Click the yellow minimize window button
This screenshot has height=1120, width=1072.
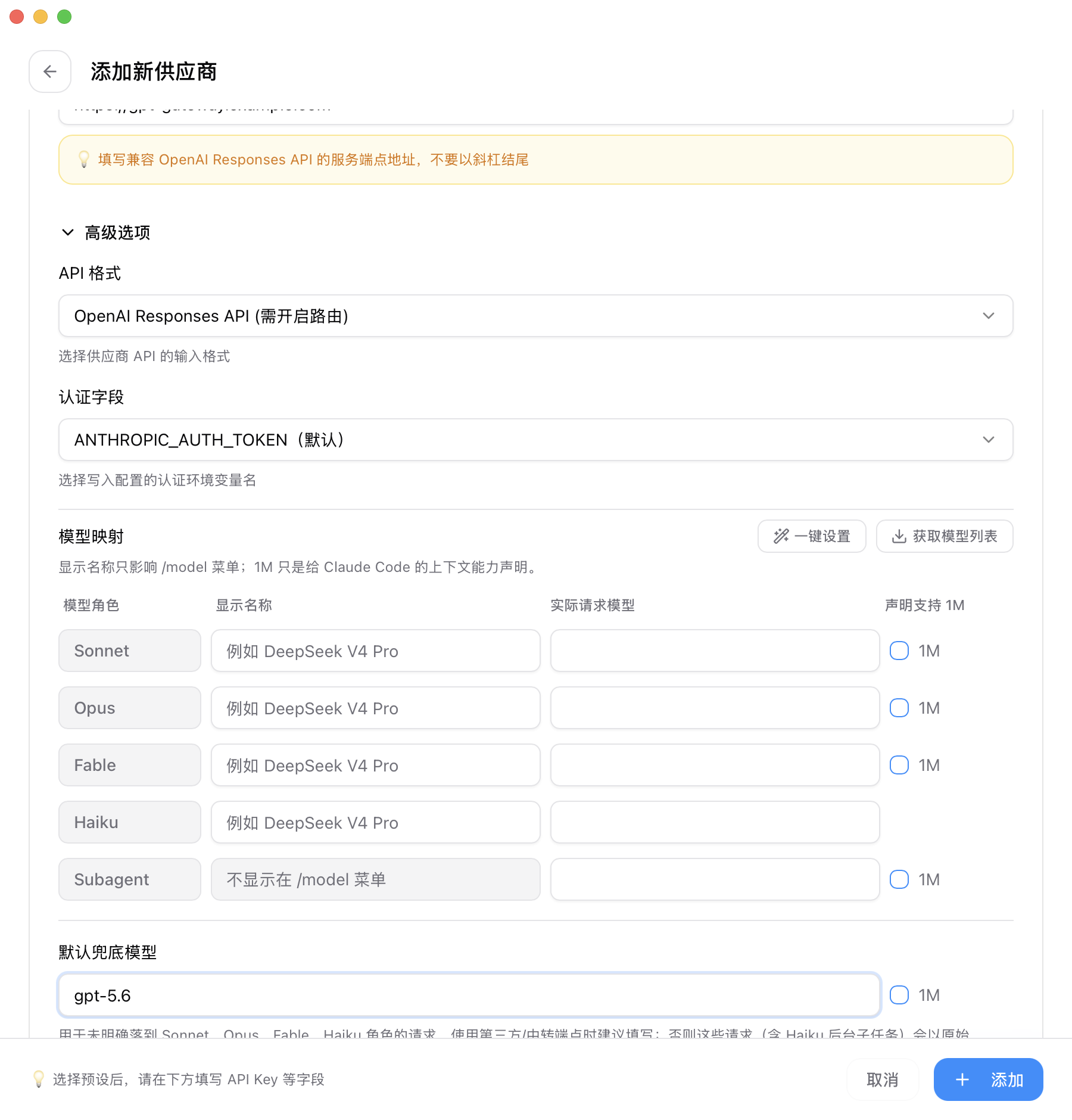(40, 17)
